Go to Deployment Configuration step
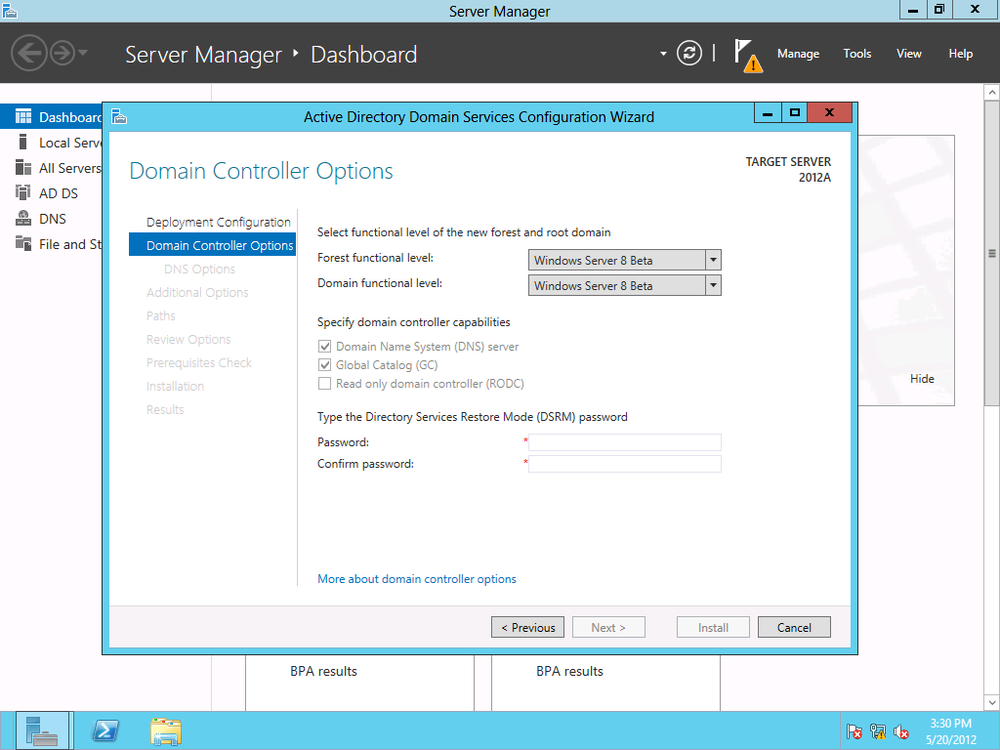Image resolution: width=1000 pixels, height=750 pixels. click(218, 222)
